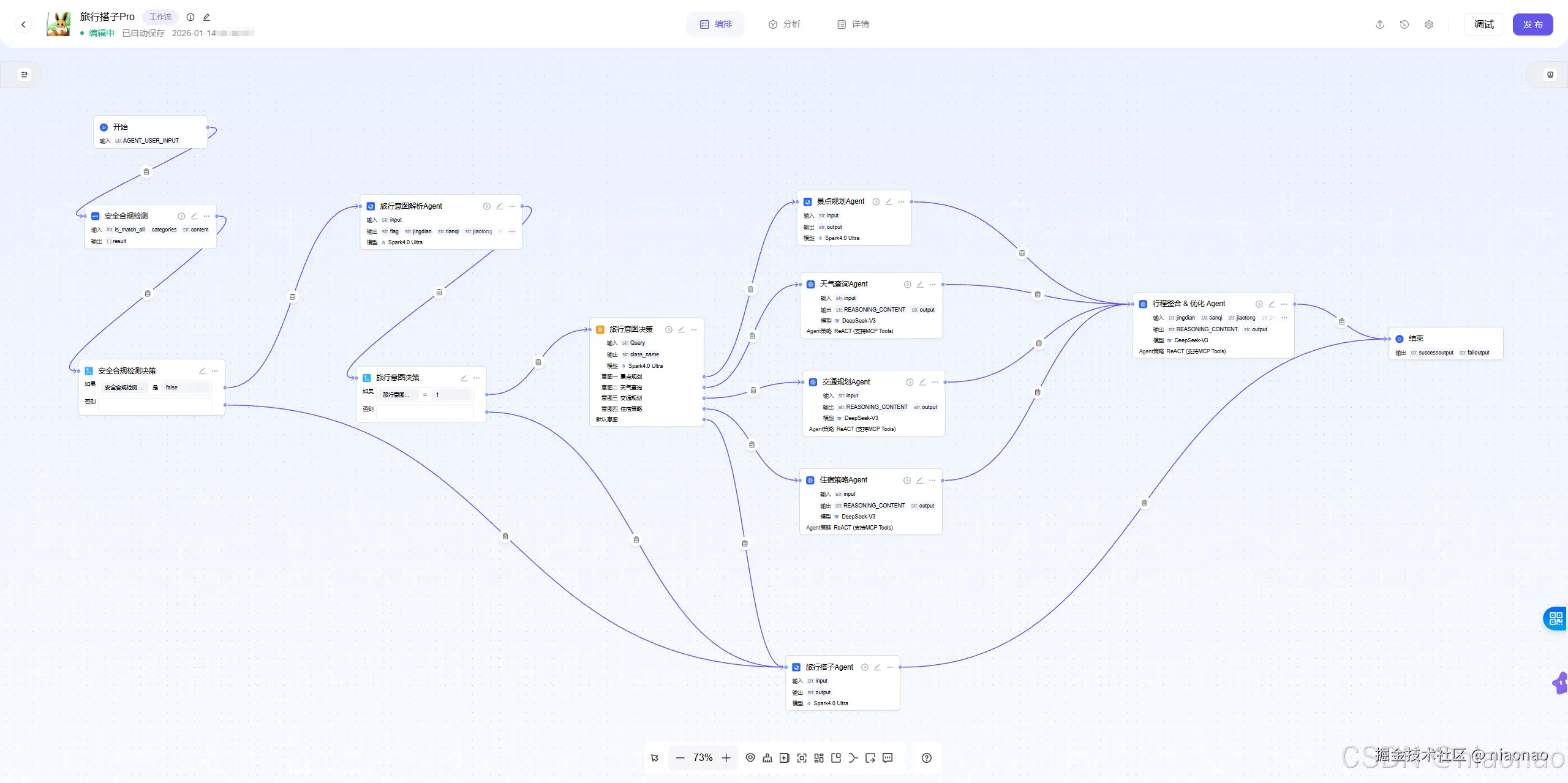This screenshot has height=783, width=1568.
Task: Toggle the left sidebar panel collapse button
Action: click(24, 75)
